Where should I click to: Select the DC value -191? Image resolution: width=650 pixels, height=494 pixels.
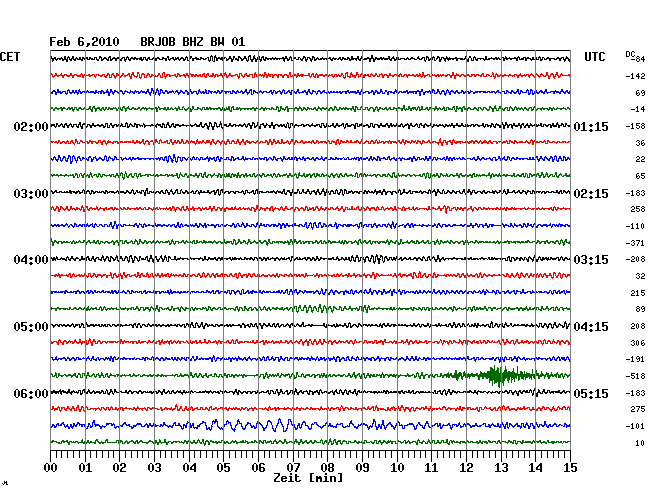coord(635,359)
